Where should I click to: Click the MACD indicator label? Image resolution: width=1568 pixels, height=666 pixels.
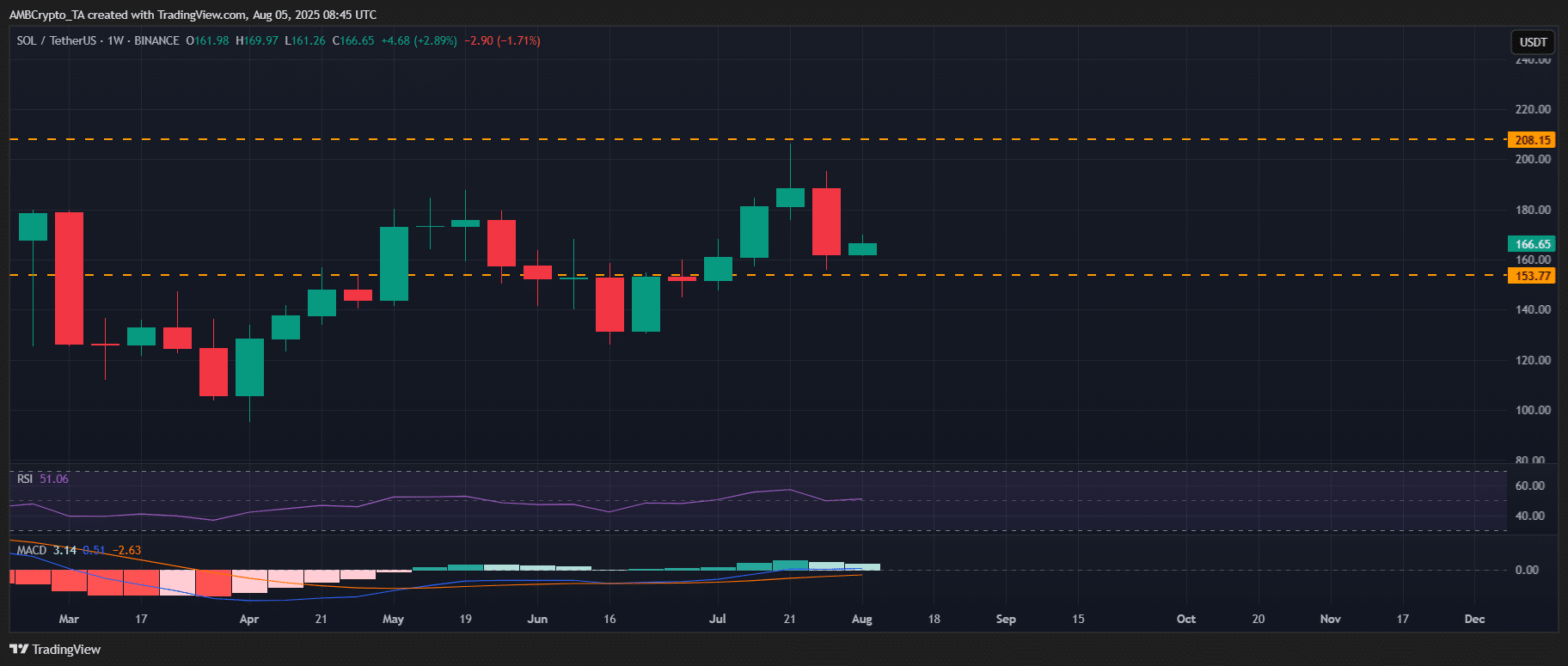tap(32, 550)
